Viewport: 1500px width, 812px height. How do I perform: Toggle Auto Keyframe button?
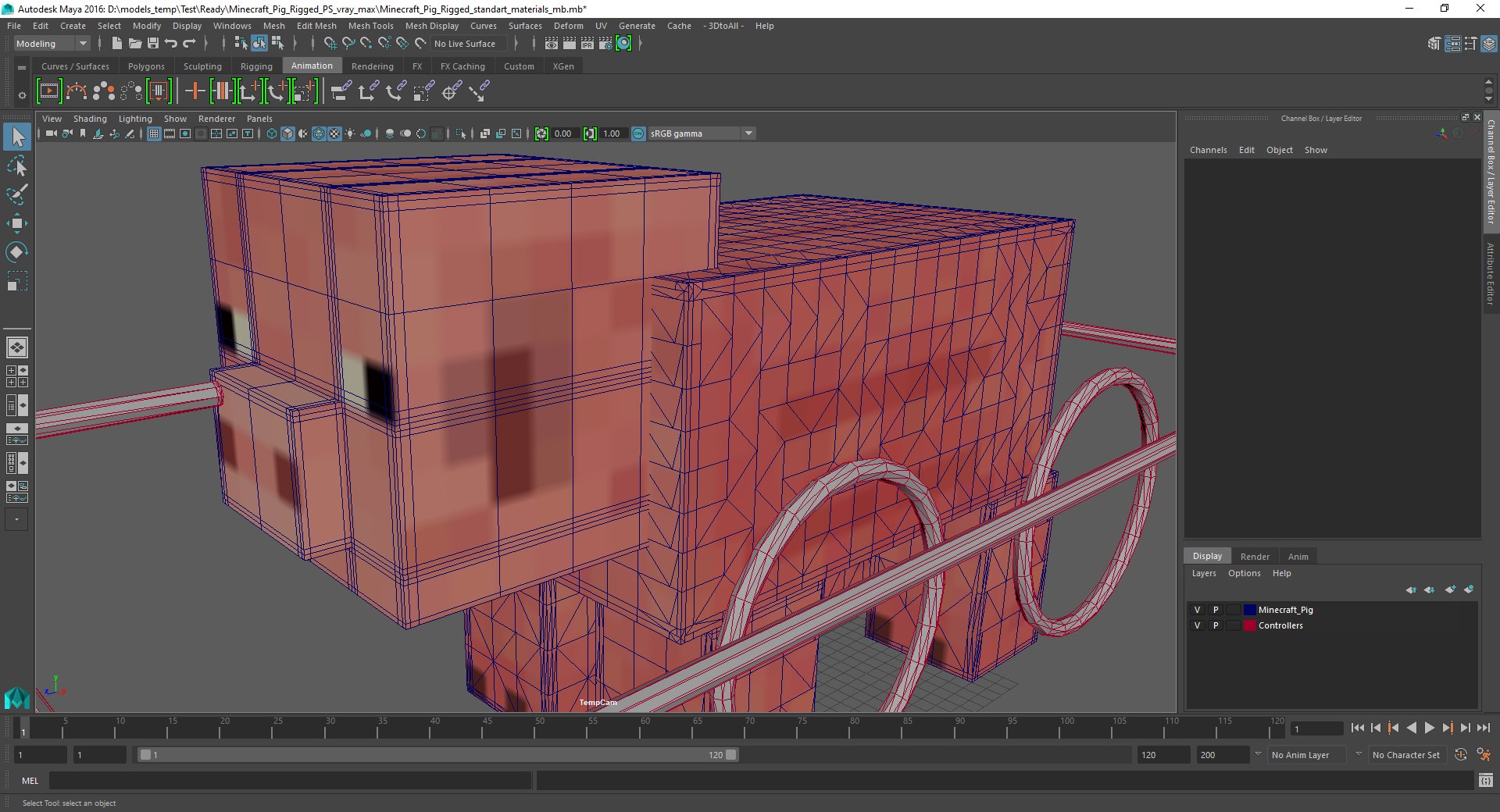click(x=1461, y=755)
